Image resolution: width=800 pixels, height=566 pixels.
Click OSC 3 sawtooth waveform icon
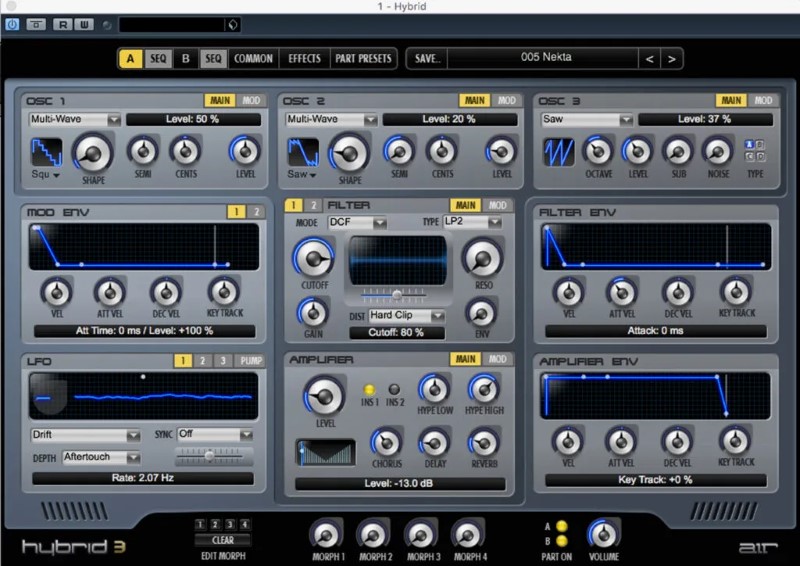[x=559, y=152]
